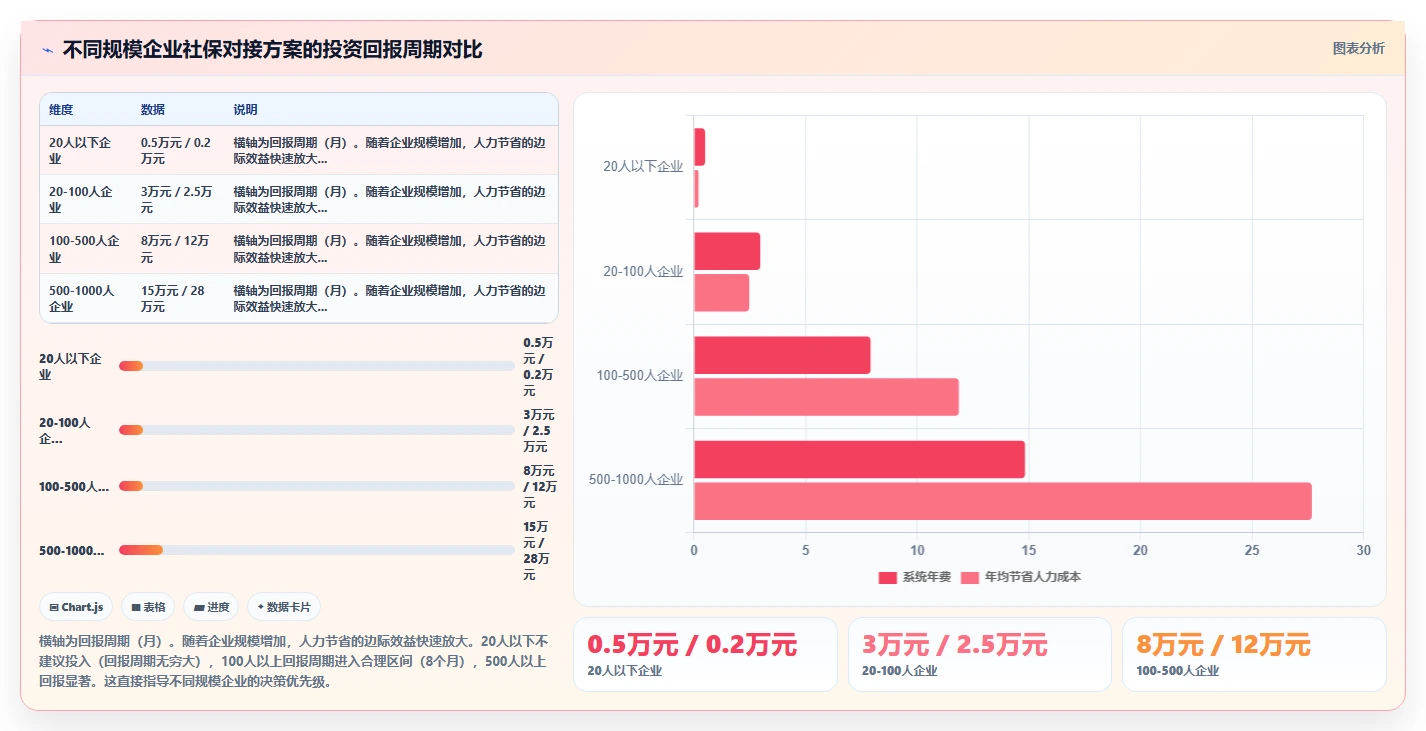Click the 20人以下企业 progress bar

click(x=316, y=366)
